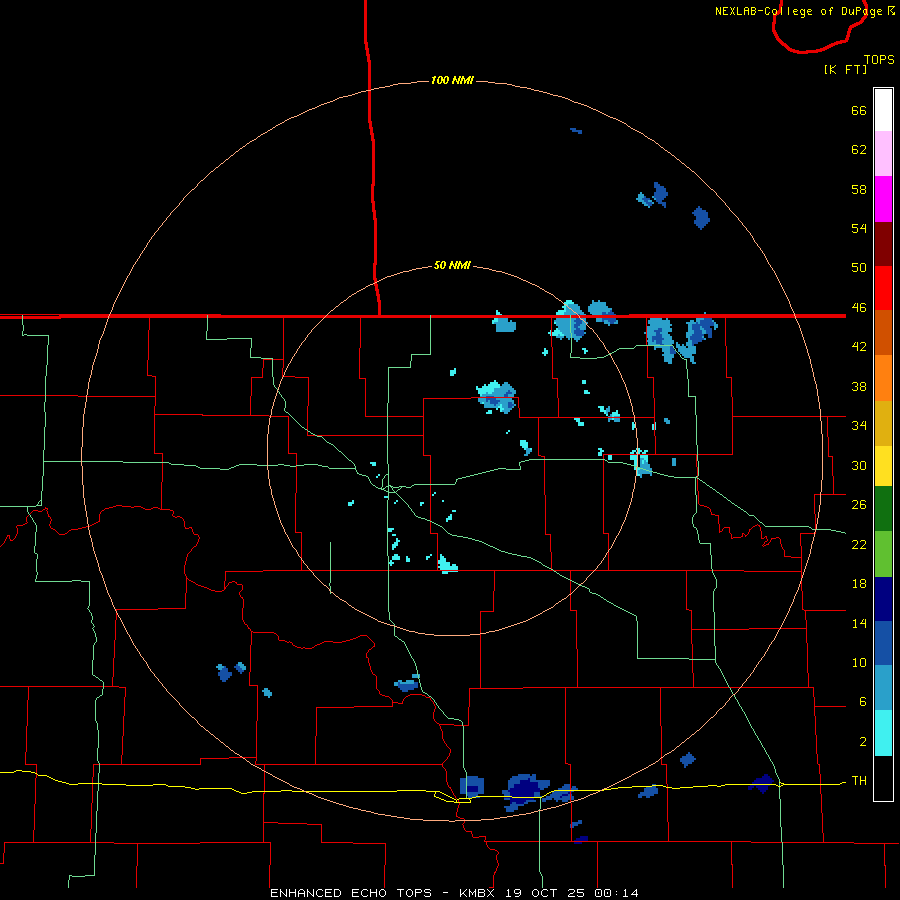Click the cyan 2 kft legend swatch
900x900 pixels.
(883, 733)
